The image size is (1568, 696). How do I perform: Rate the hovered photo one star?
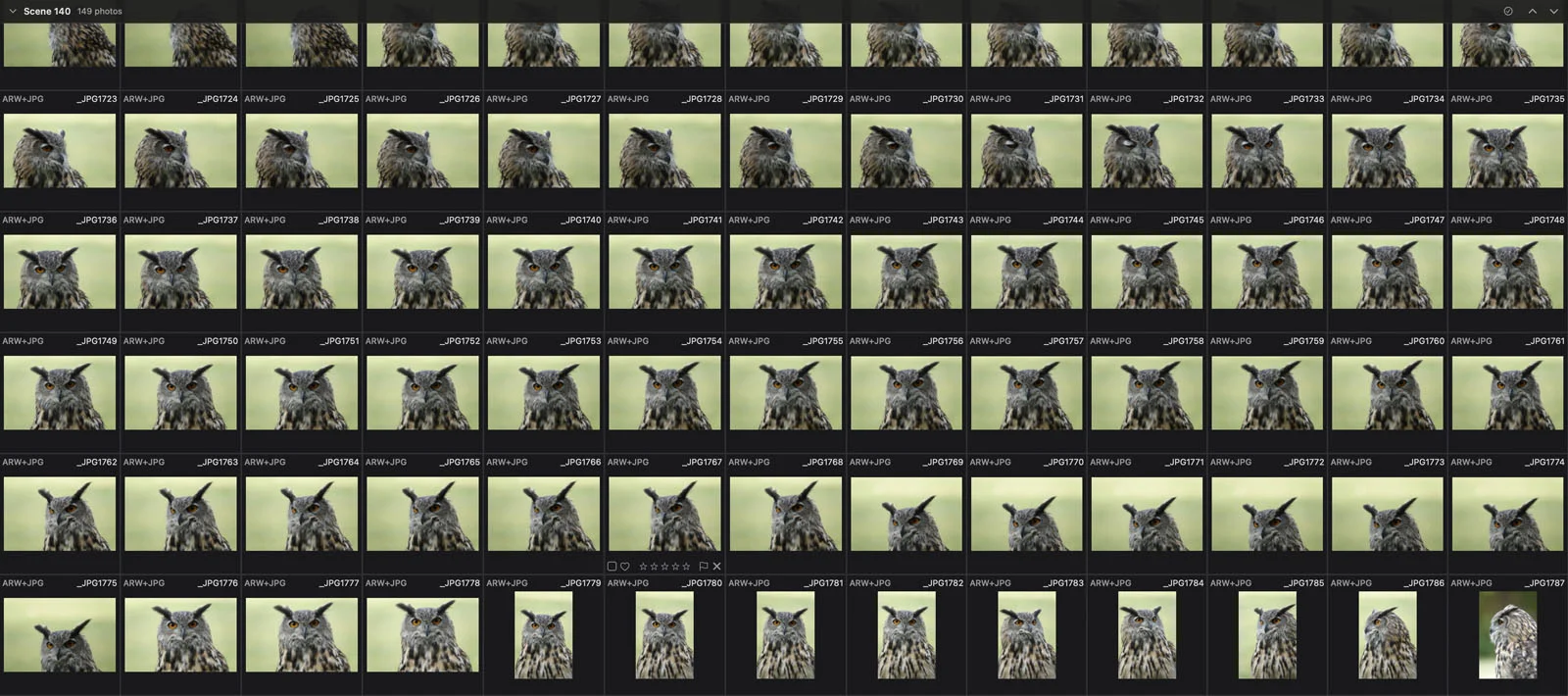tap(643, 567)
